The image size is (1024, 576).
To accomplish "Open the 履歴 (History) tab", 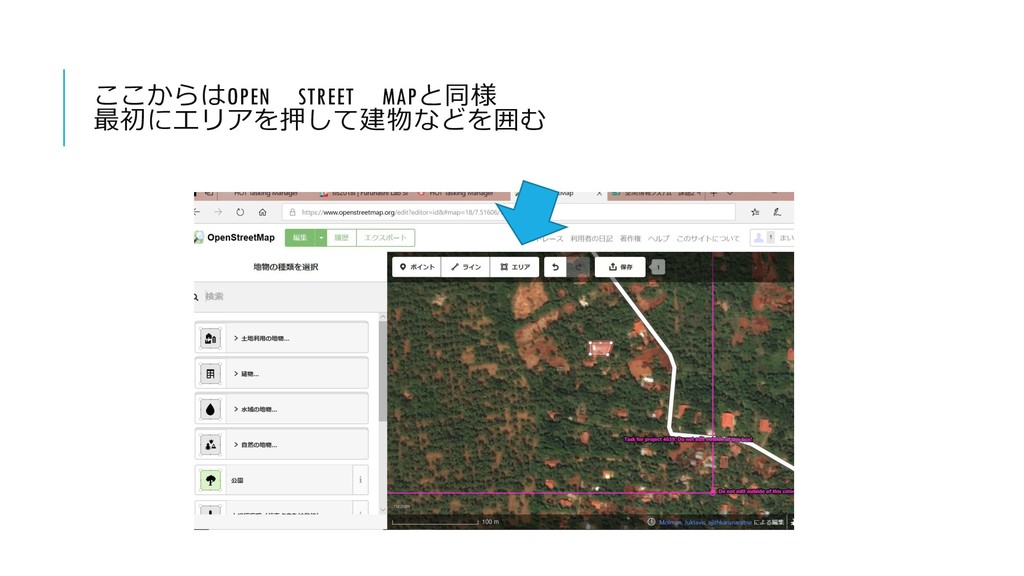I will tap(342, 238).
